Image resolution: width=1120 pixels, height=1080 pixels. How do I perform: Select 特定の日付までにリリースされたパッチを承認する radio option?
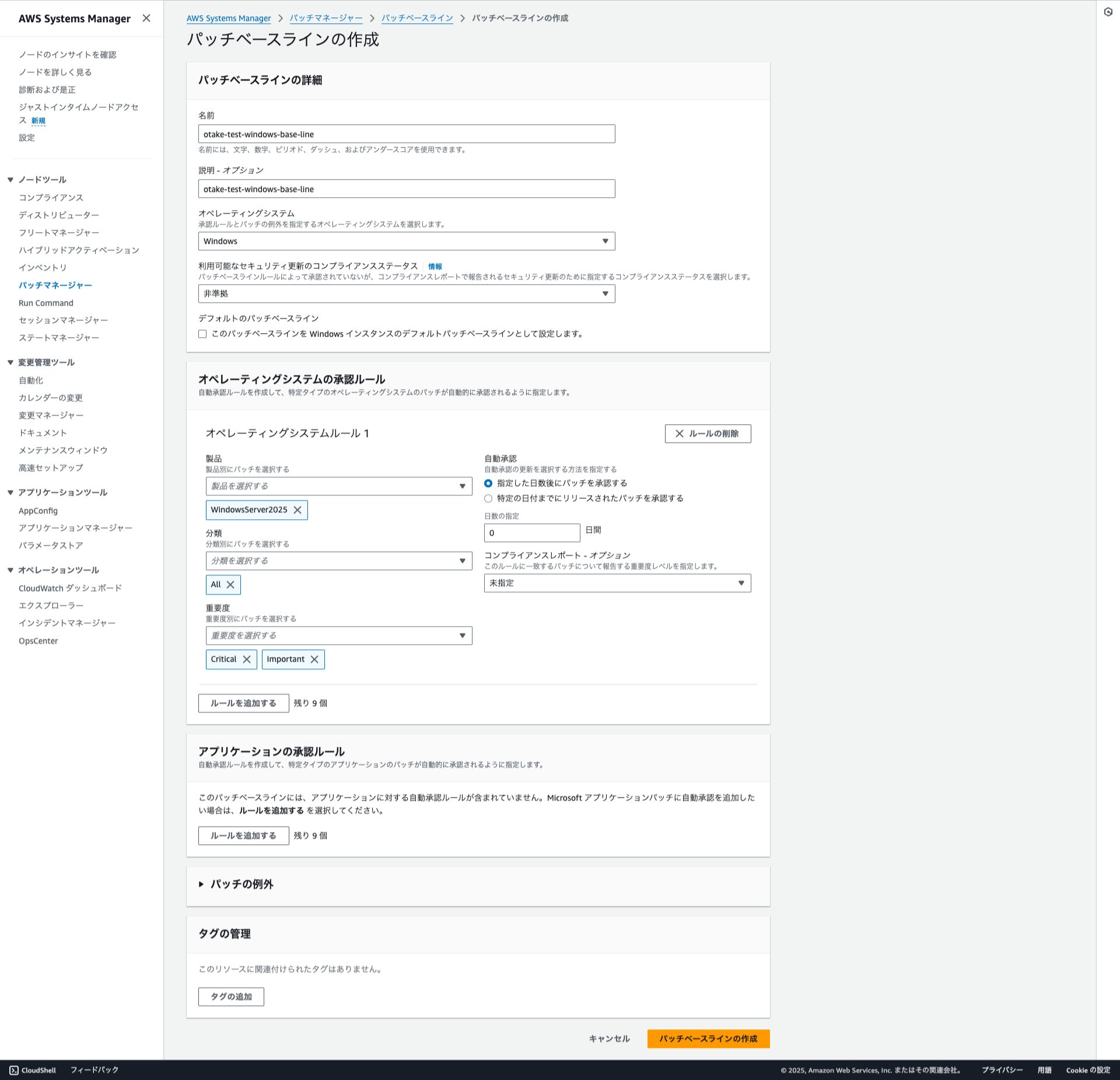(x=488, y=498)
